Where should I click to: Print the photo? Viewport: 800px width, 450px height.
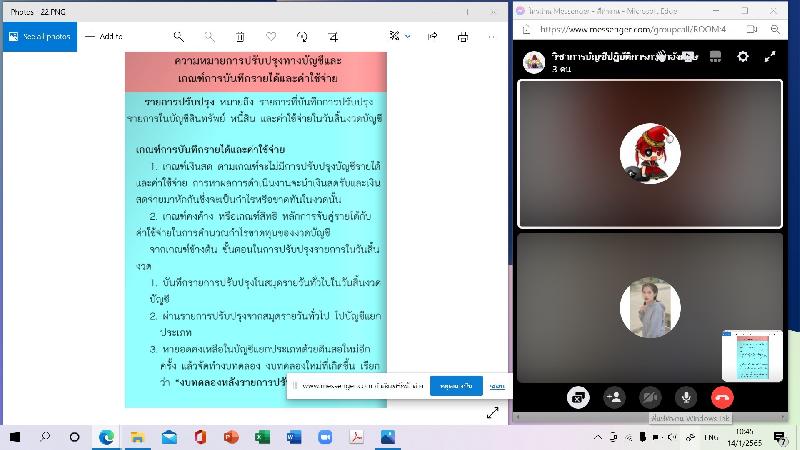click(462, 36)
